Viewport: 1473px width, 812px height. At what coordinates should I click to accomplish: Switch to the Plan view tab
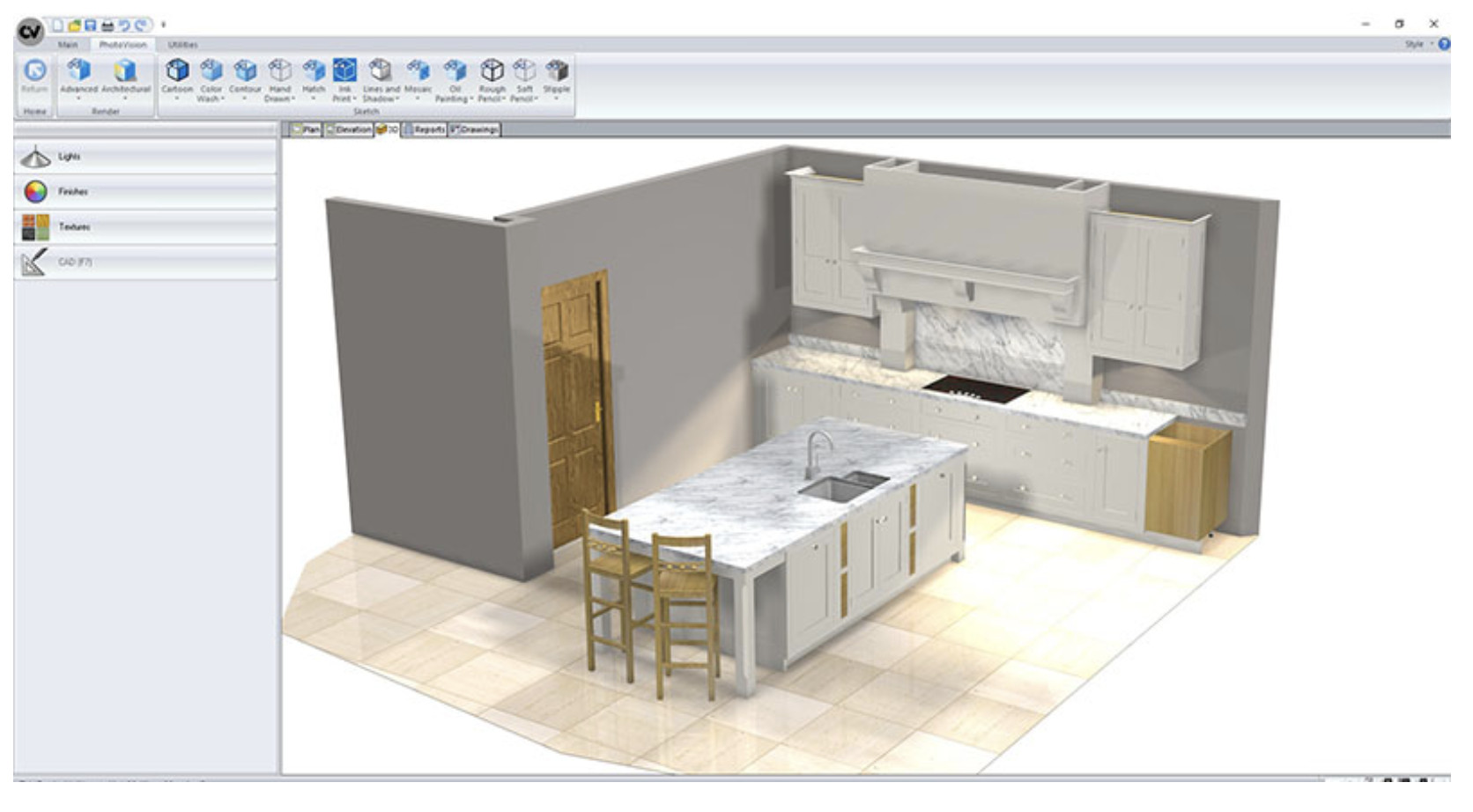pos(306,129)
